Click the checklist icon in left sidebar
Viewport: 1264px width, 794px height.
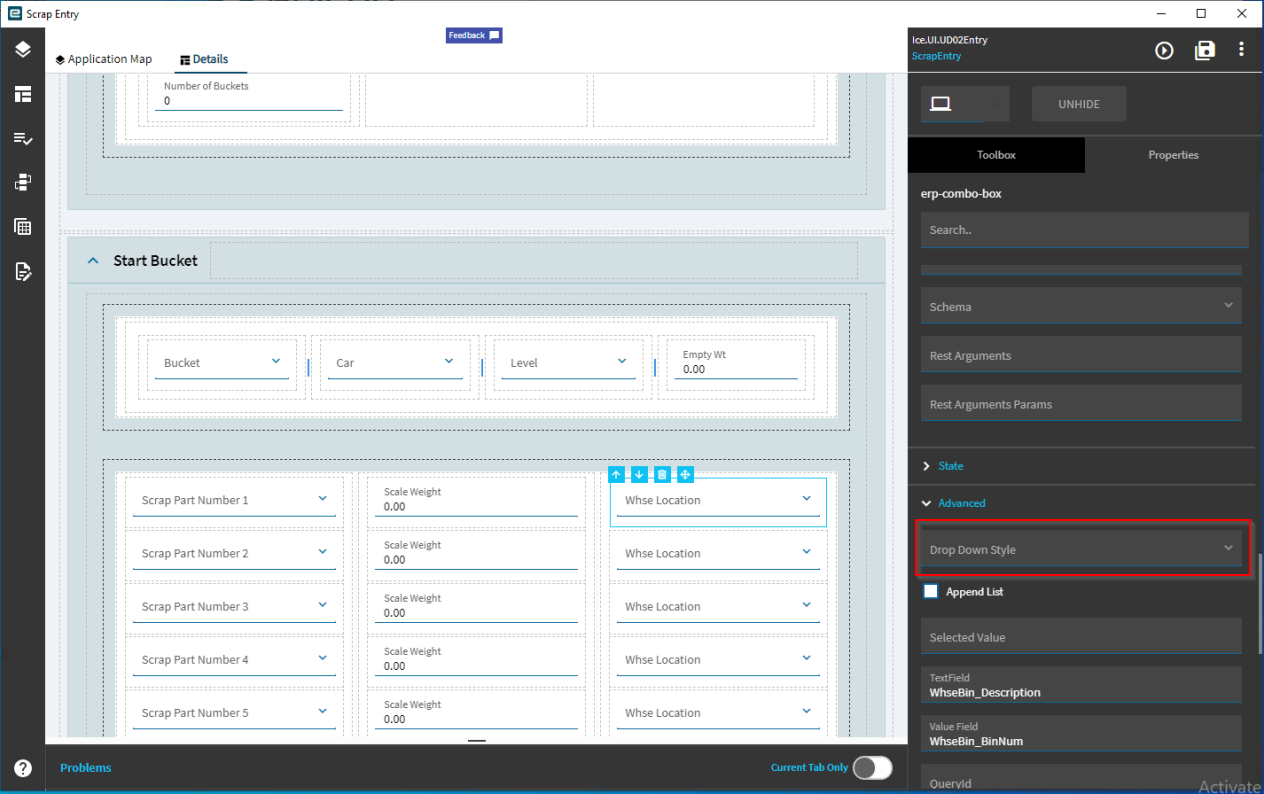tap(23, 139)
